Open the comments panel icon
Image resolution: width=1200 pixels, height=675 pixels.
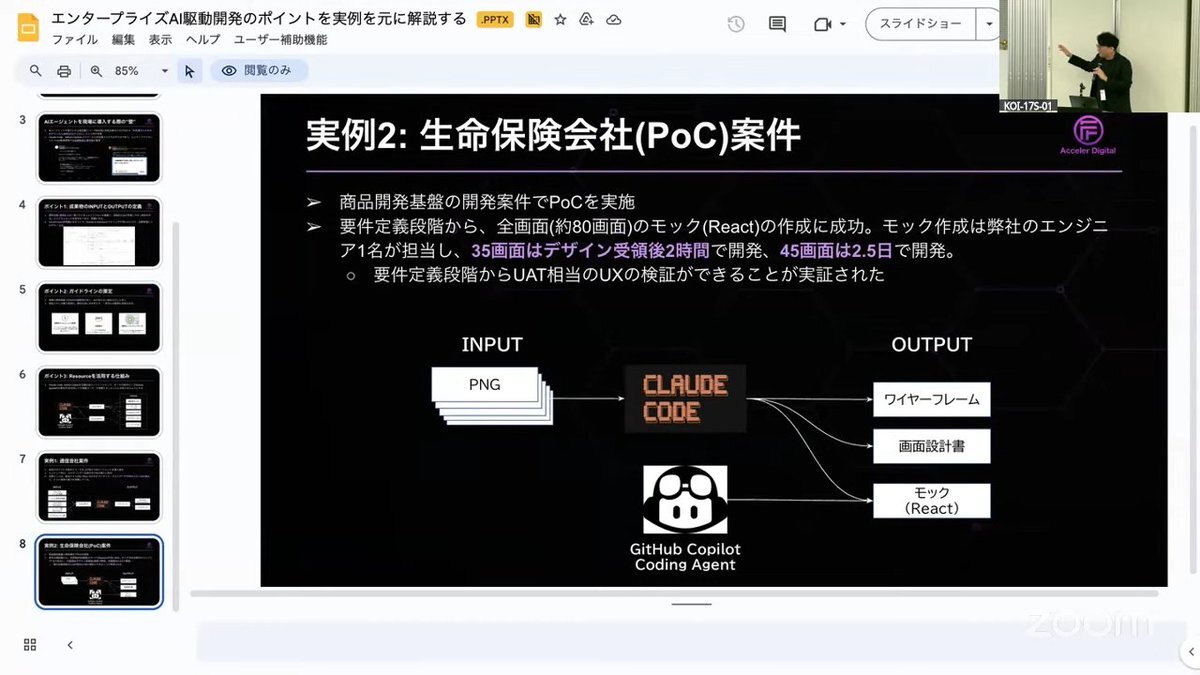777,24
